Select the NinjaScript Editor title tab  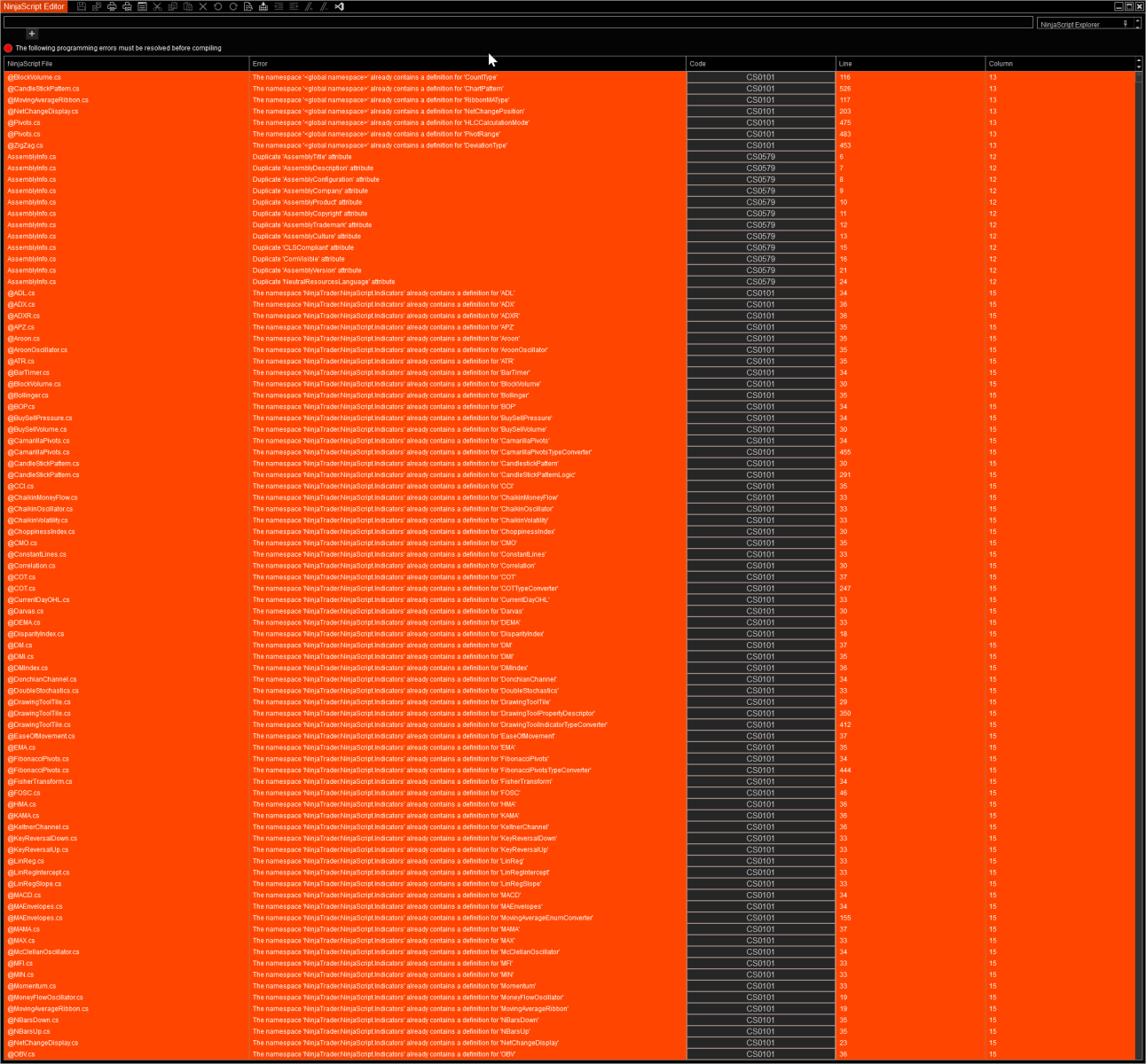click(34, 6)
